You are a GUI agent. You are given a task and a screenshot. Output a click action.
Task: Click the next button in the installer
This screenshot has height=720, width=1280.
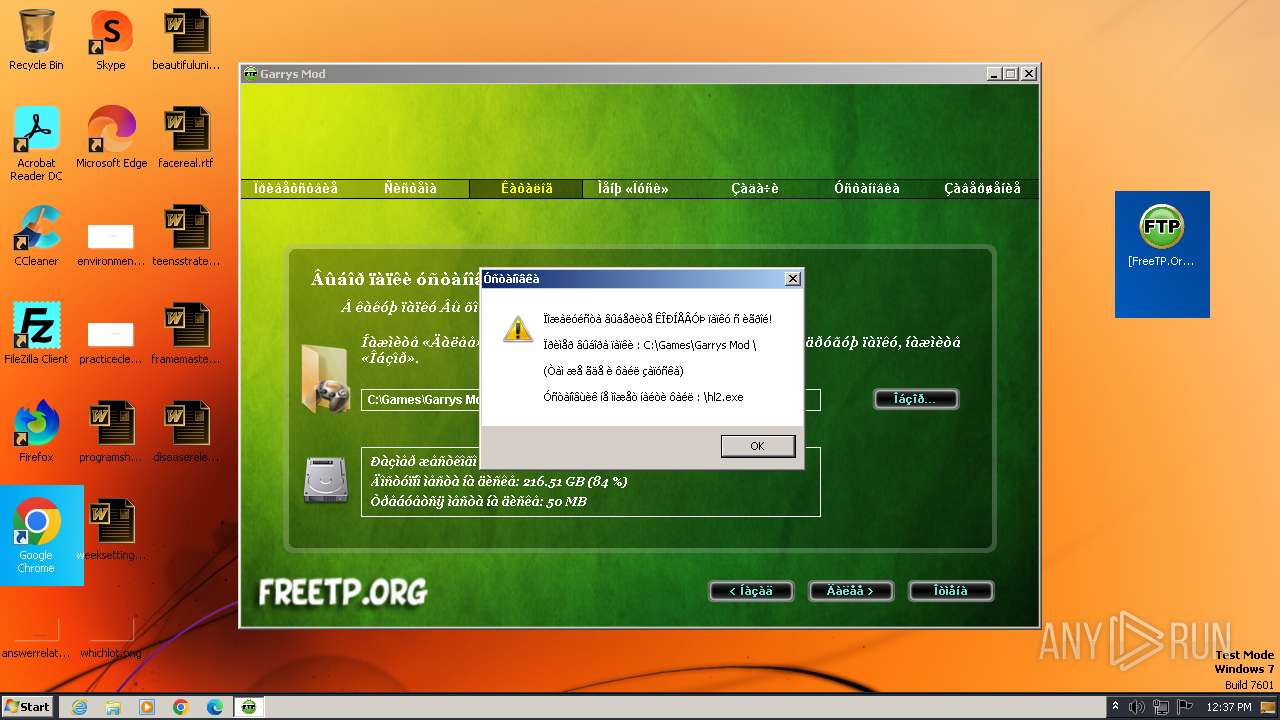click(x=850, y=591)
